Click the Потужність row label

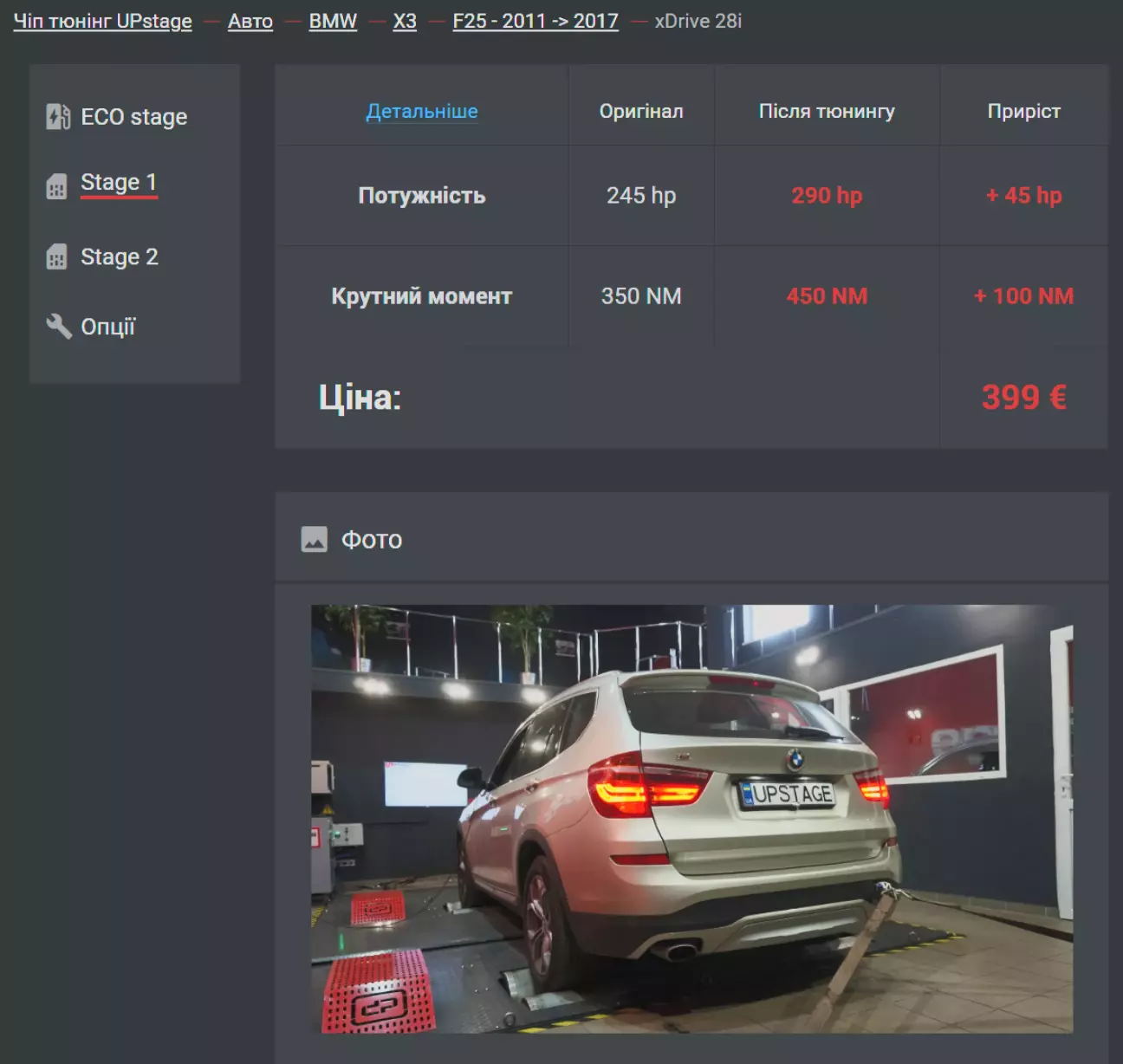tap(422, 195)
